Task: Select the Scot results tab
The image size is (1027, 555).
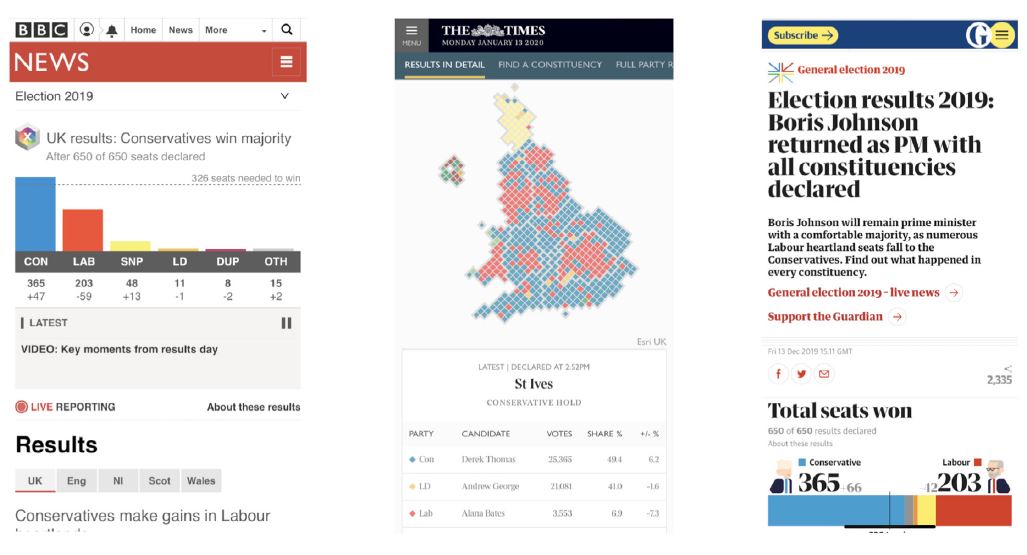Action: pos(159,481)
